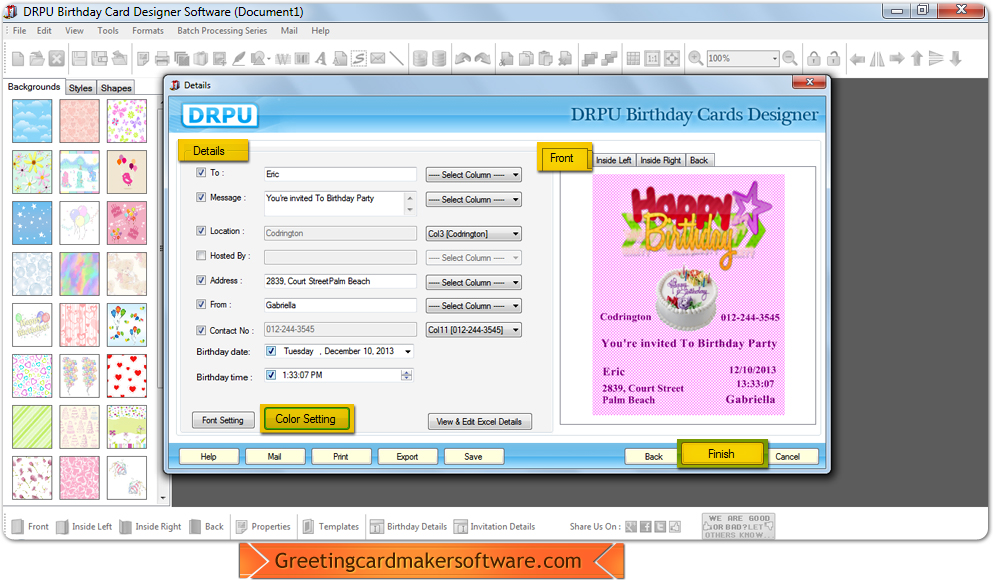Click the From text field containing Gabriella
The width and height of the screenshot is (993, 580).
point(340,305)
